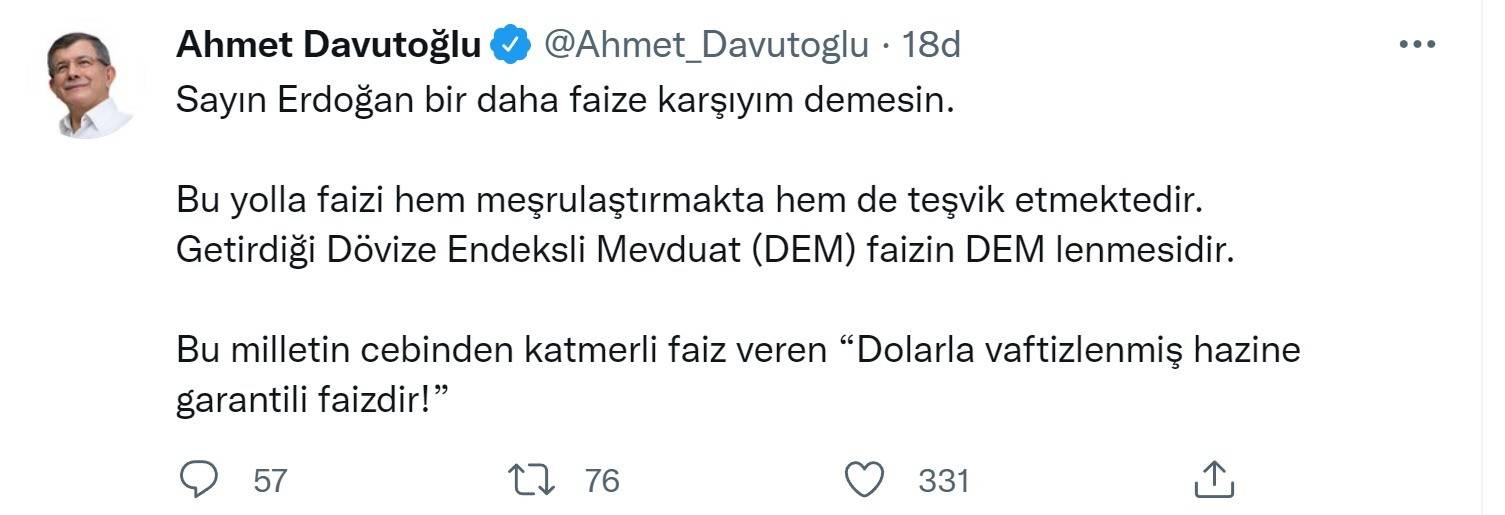Click the sentence starting "Bu yolla faizi"
This screenshot has width=1505, height=515.
pos(686,201)
